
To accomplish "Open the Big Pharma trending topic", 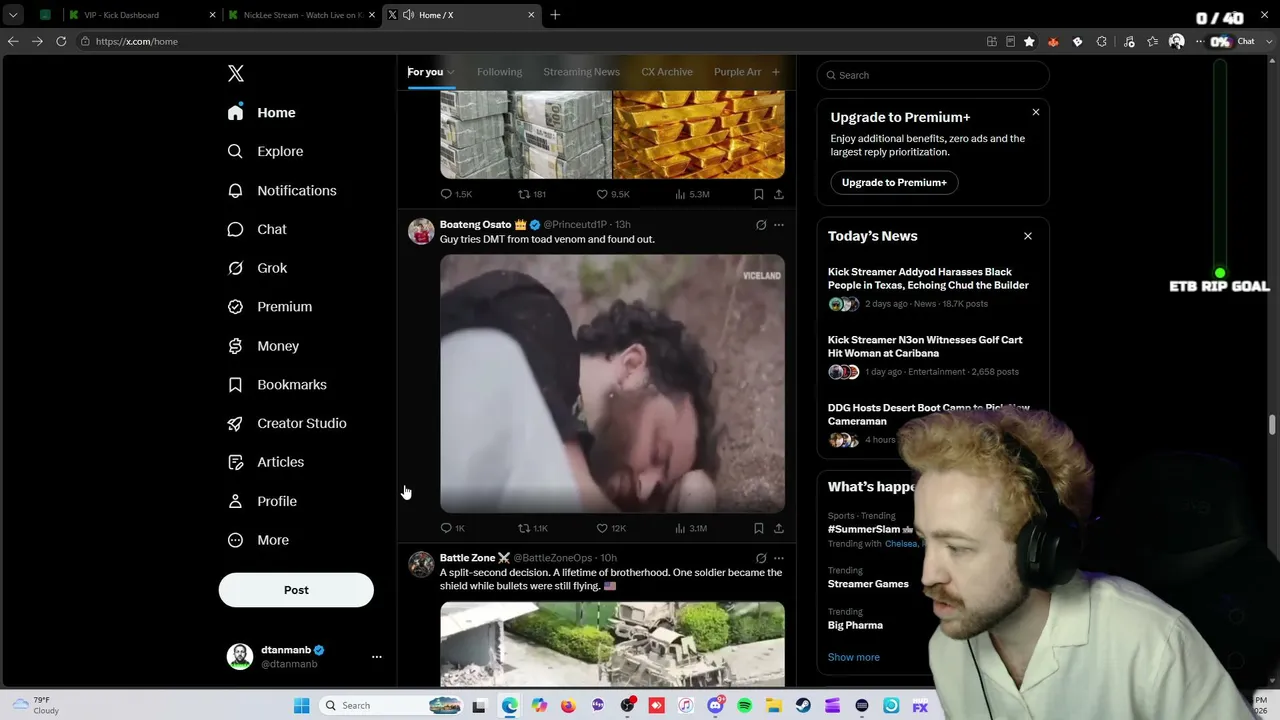I will coord(855,625).
